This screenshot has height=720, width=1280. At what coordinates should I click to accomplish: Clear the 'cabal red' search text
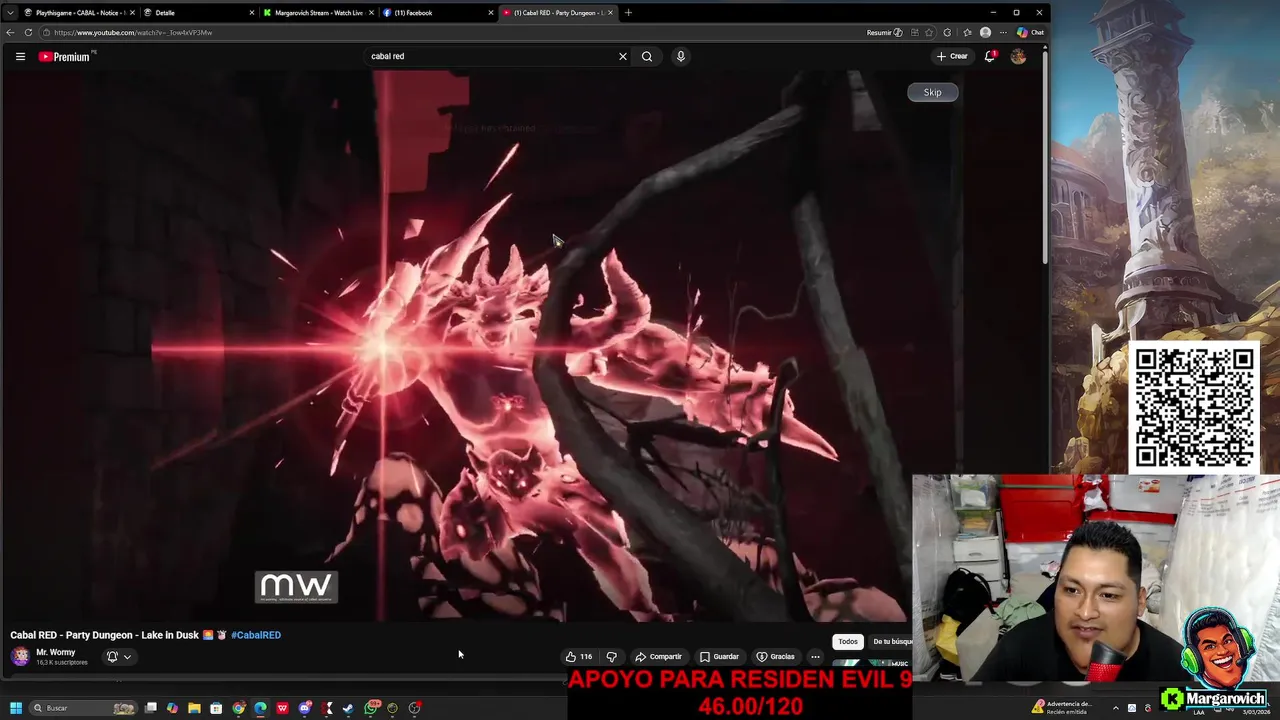click(x=622, y=56)
